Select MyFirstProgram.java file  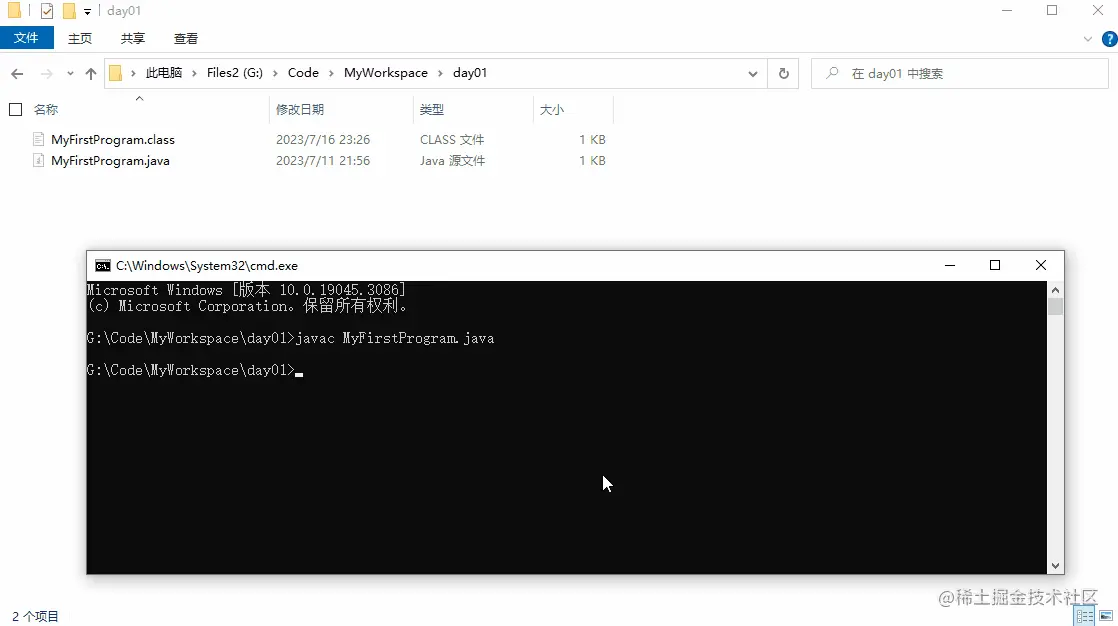click(110, 160)
